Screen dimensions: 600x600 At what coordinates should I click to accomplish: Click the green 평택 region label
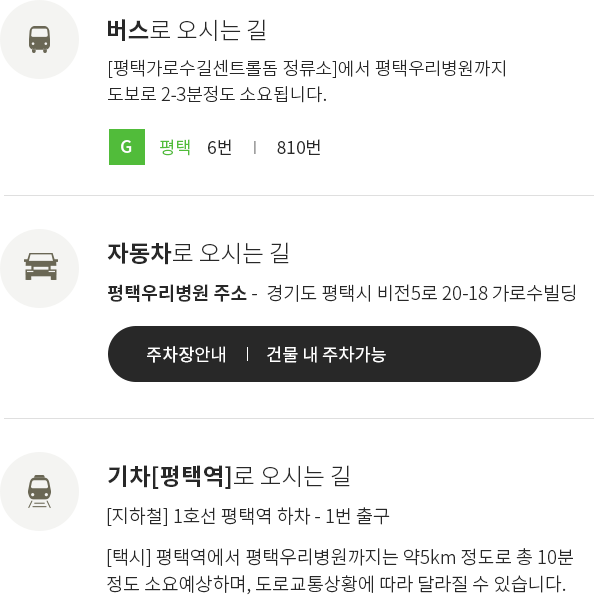[x=175, y=147]
